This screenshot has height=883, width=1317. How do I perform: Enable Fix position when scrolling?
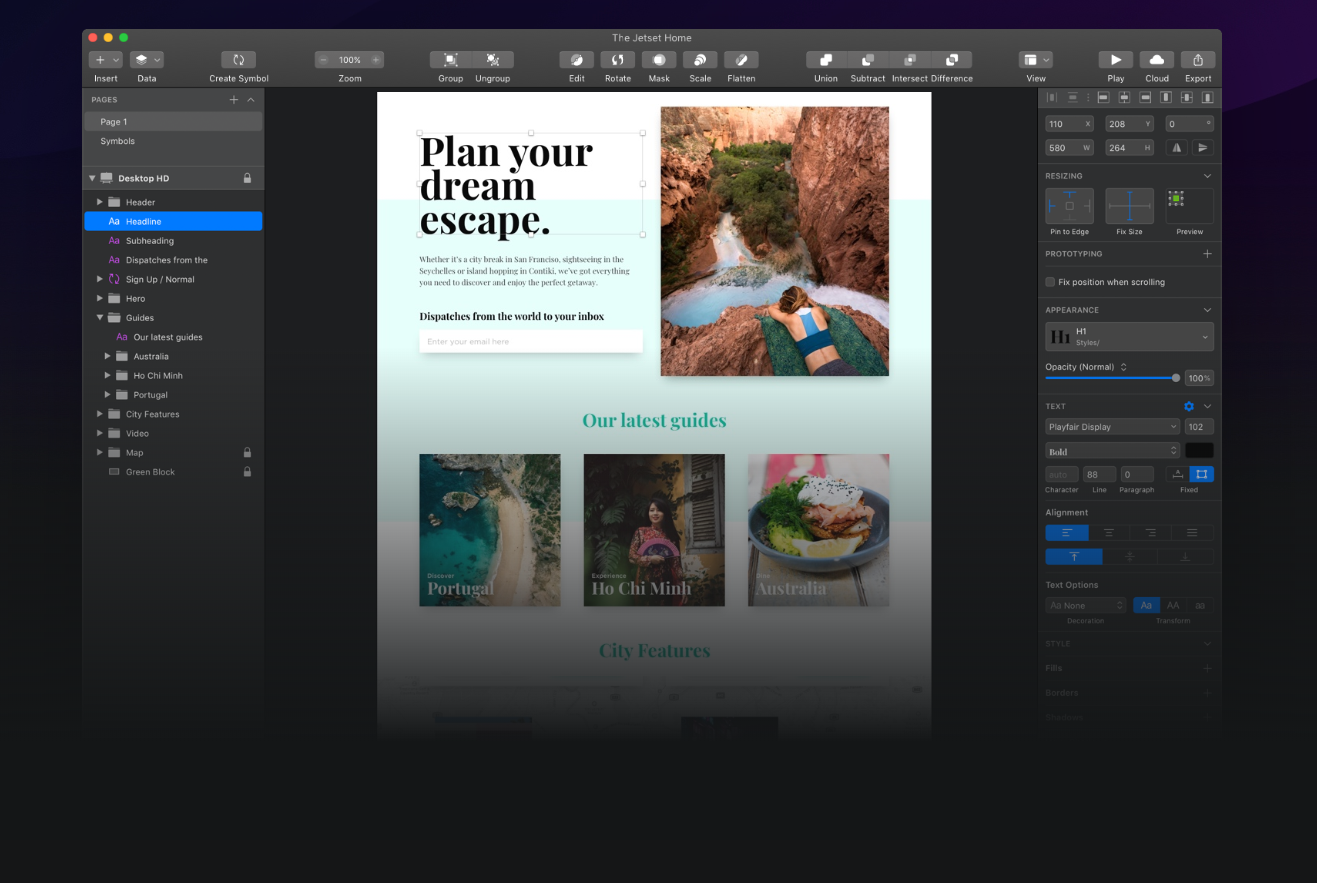click(x=1050, y=282)
